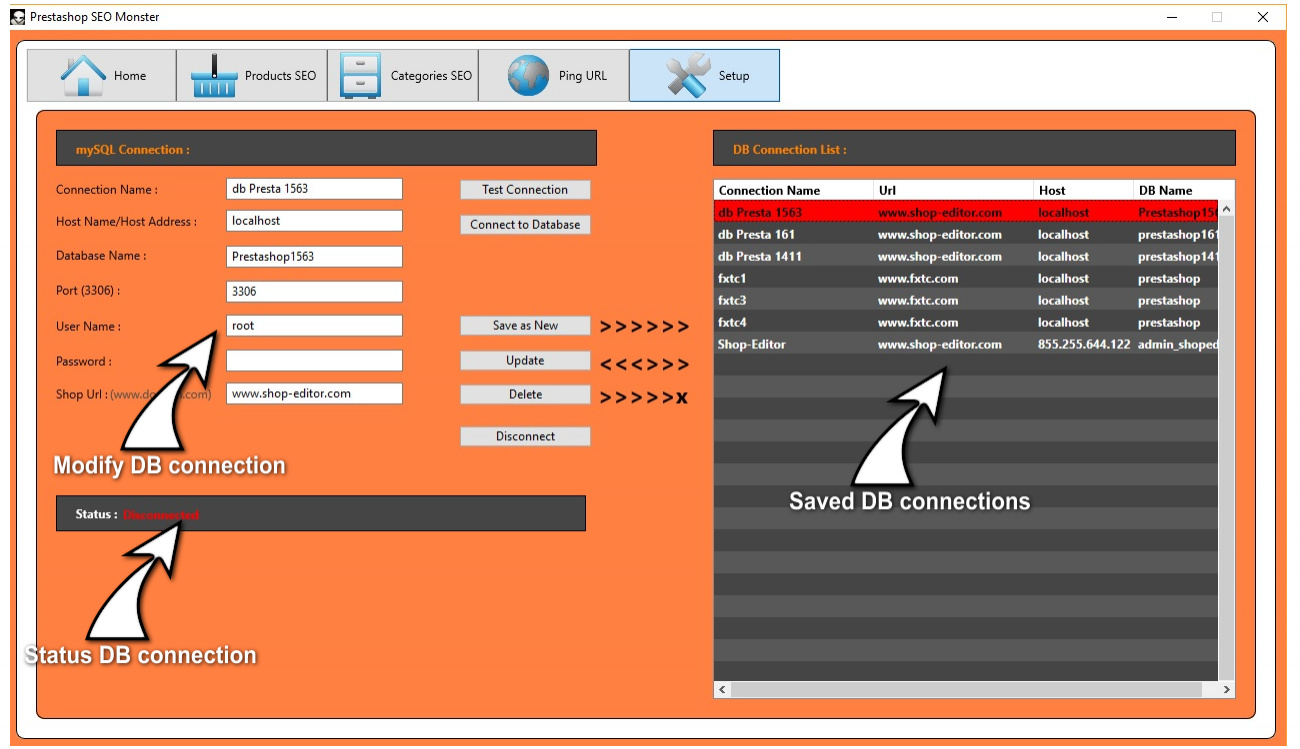Click the Save as New button

pyautogui.click(x=525, y=326)
